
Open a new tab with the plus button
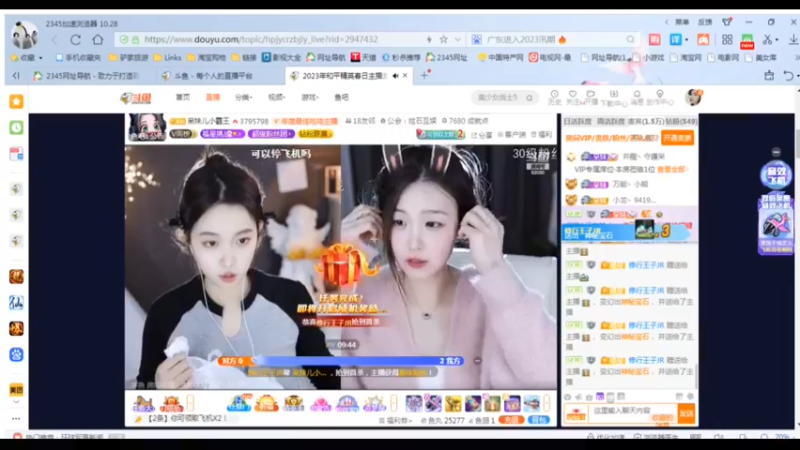point(424,76)
